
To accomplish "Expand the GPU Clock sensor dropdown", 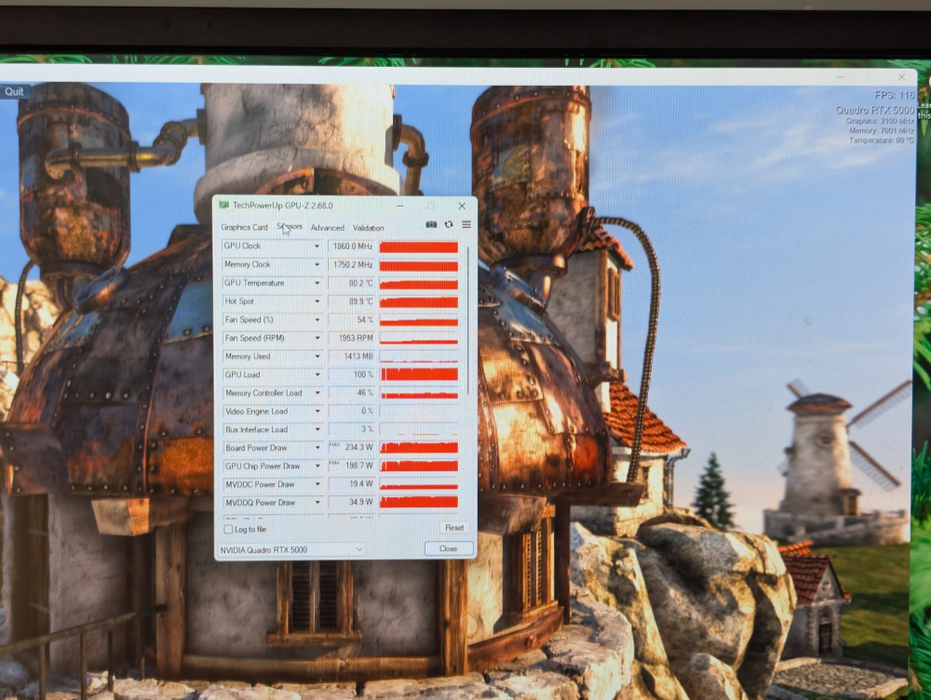I will [316, 246].
